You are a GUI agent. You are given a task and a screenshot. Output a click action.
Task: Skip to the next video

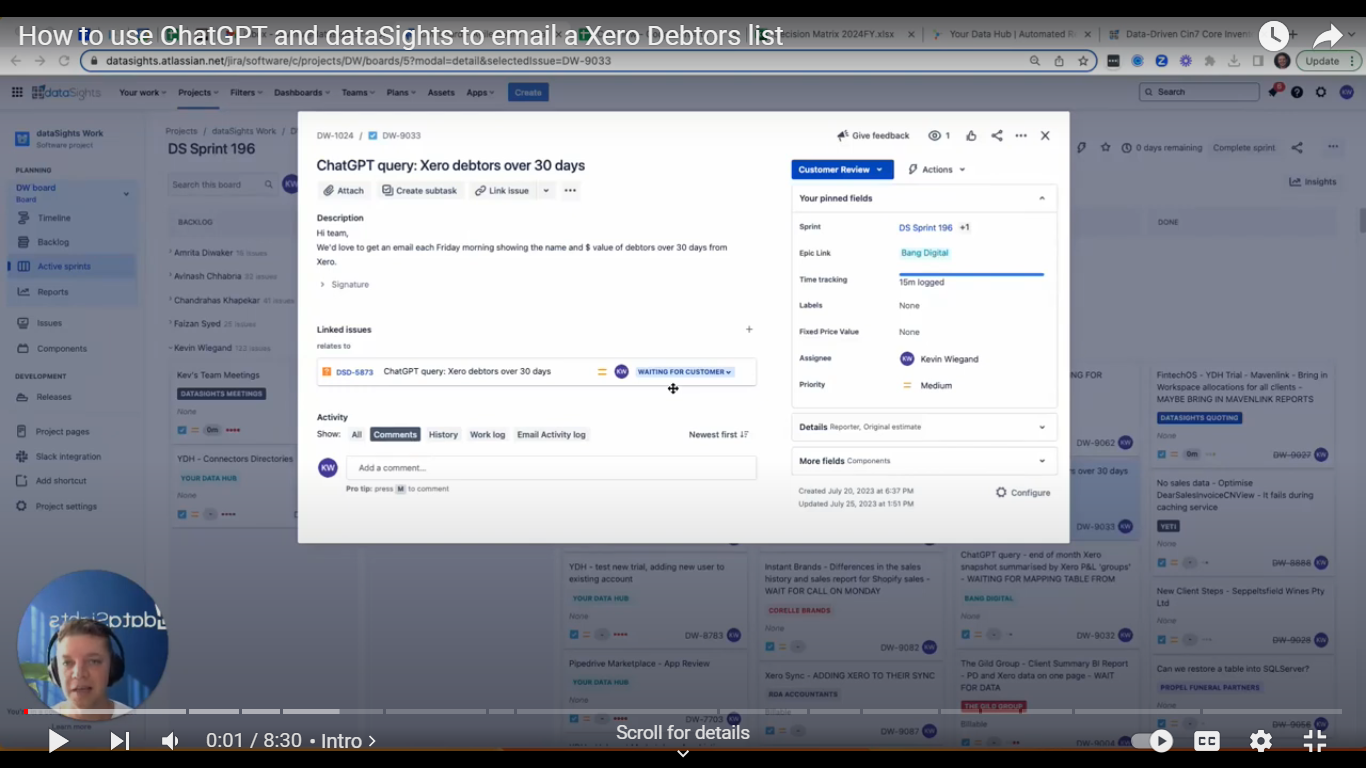click(x=119, y=741)
